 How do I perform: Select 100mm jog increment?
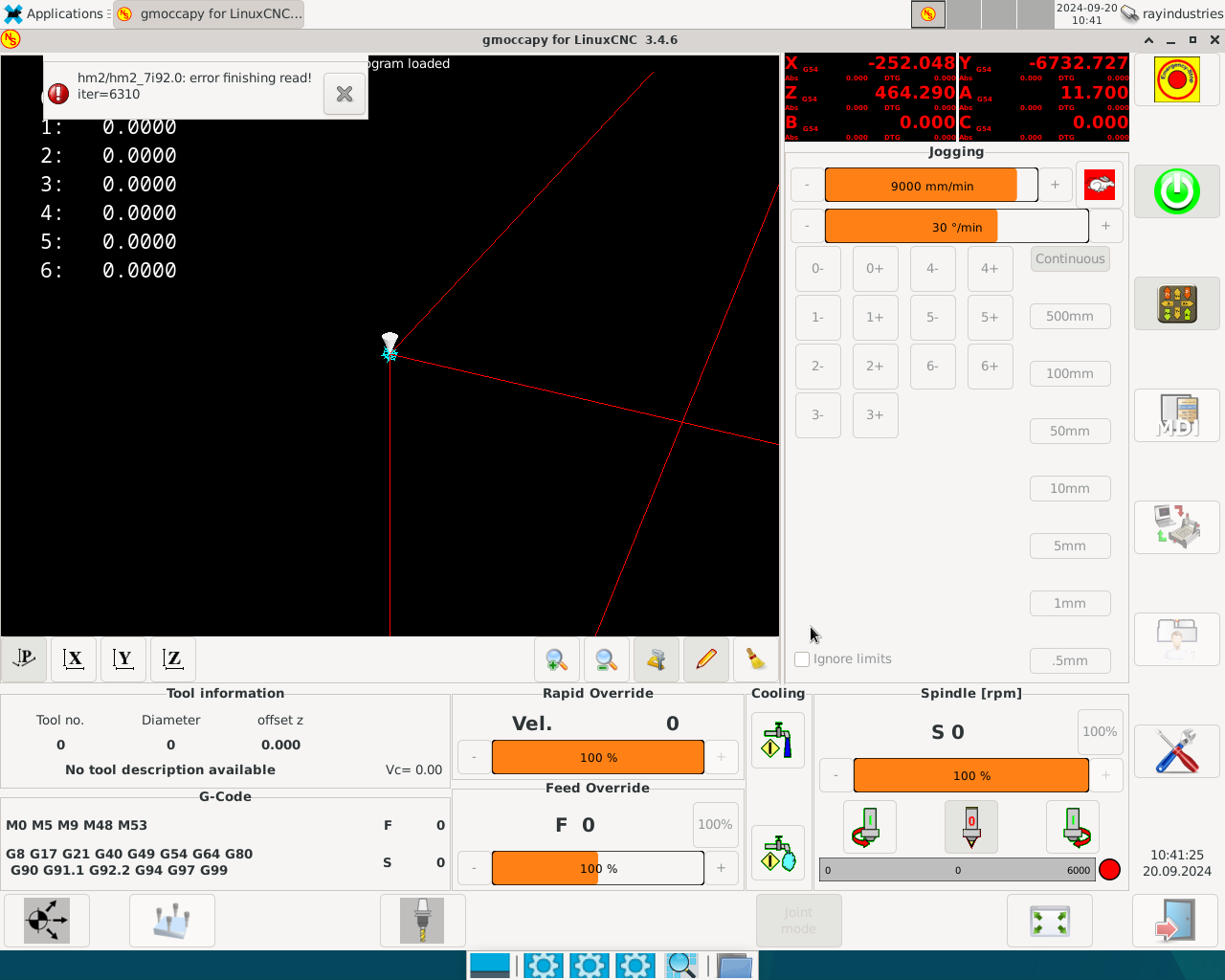coord(1070,374)
